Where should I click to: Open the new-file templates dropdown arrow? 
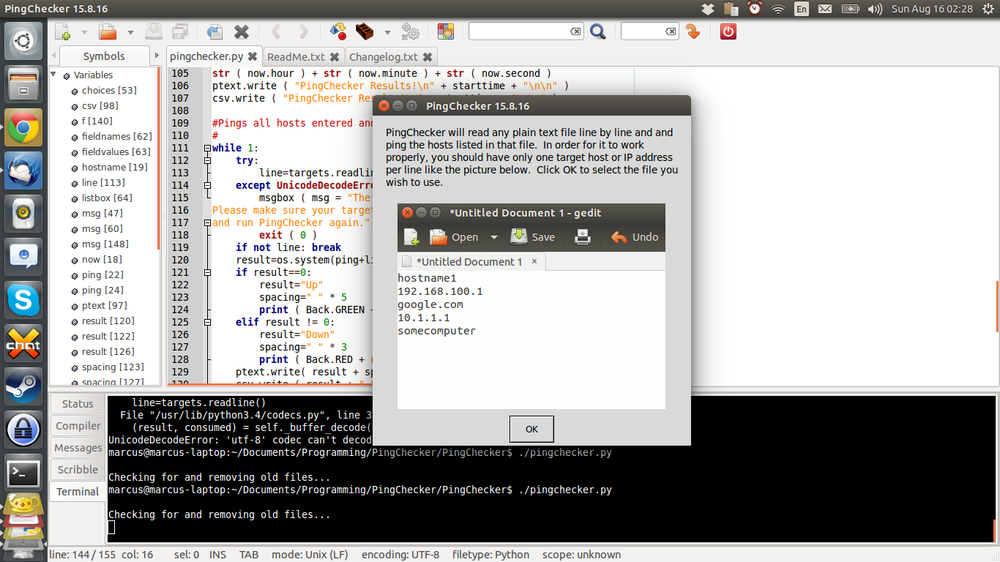[x=84, y=32]
